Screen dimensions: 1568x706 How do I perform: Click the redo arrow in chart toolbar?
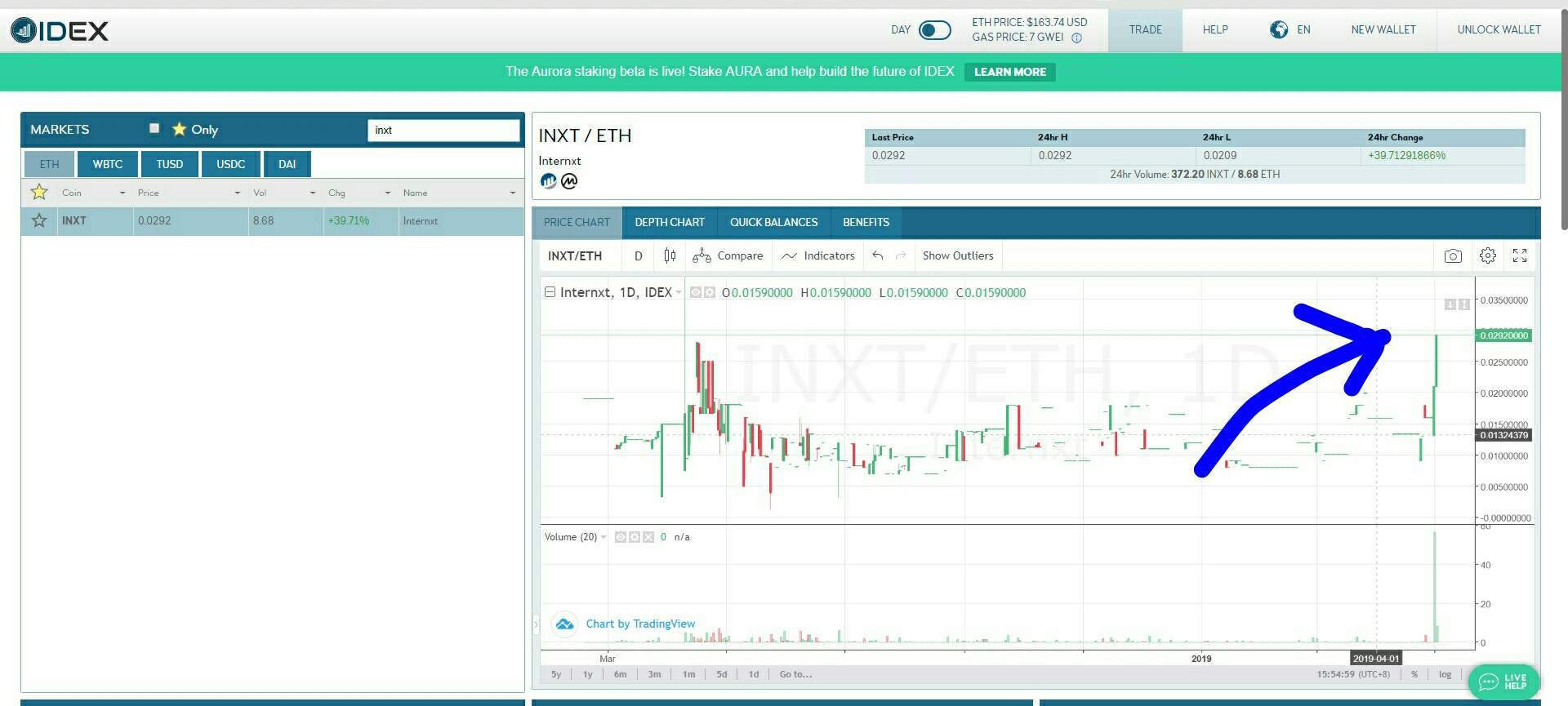click(901, 256)
